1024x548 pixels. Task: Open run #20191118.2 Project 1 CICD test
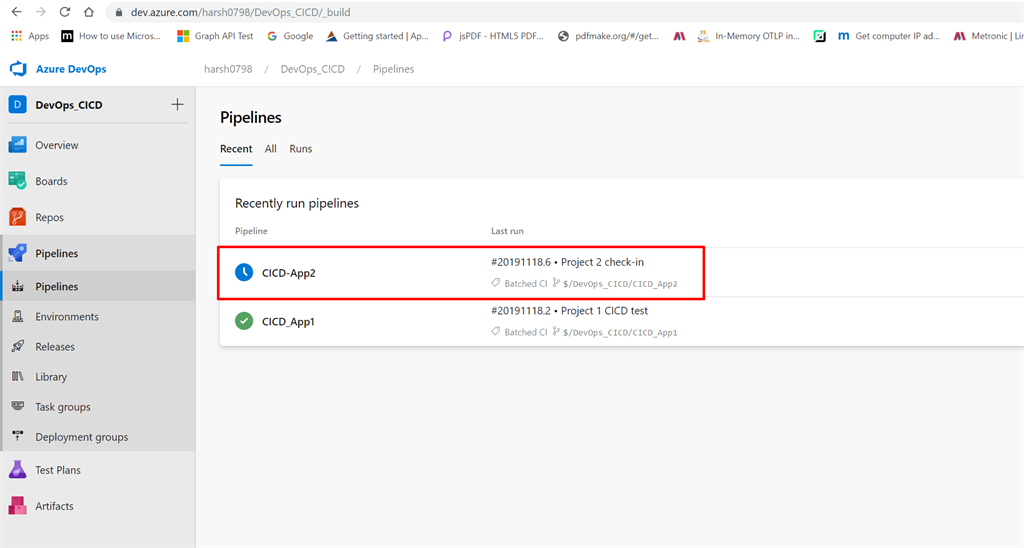(569, 311)
